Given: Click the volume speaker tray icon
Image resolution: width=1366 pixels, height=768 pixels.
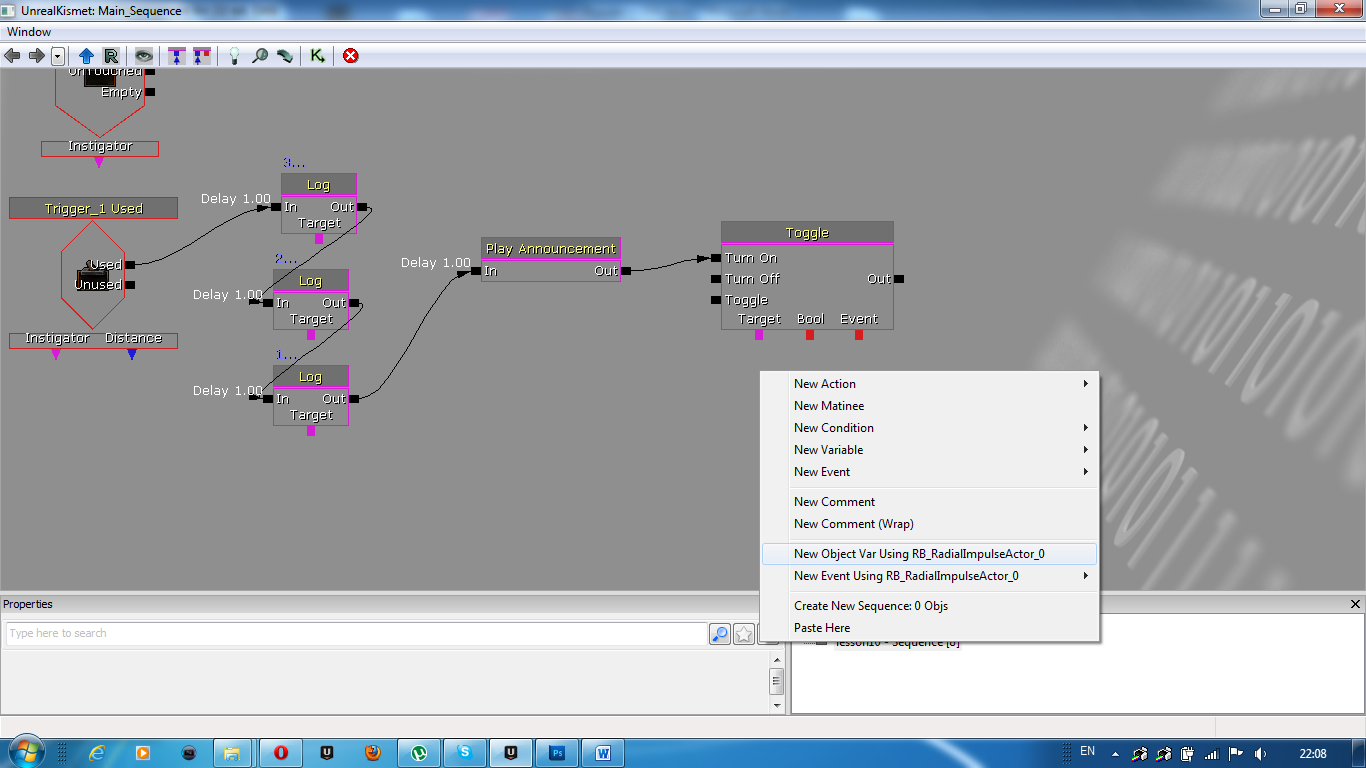Looking at the screenshot, I should click(x=1260, y=753).
